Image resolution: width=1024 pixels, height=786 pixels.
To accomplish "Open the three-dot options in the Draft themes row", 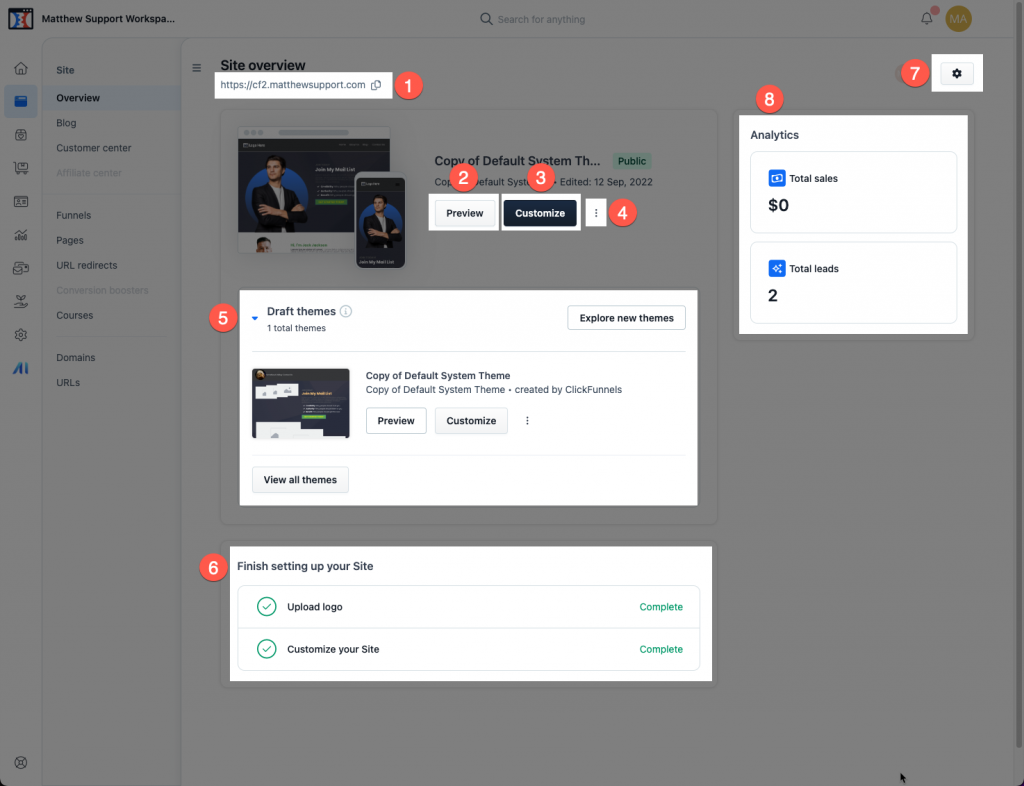I will 527,421.
